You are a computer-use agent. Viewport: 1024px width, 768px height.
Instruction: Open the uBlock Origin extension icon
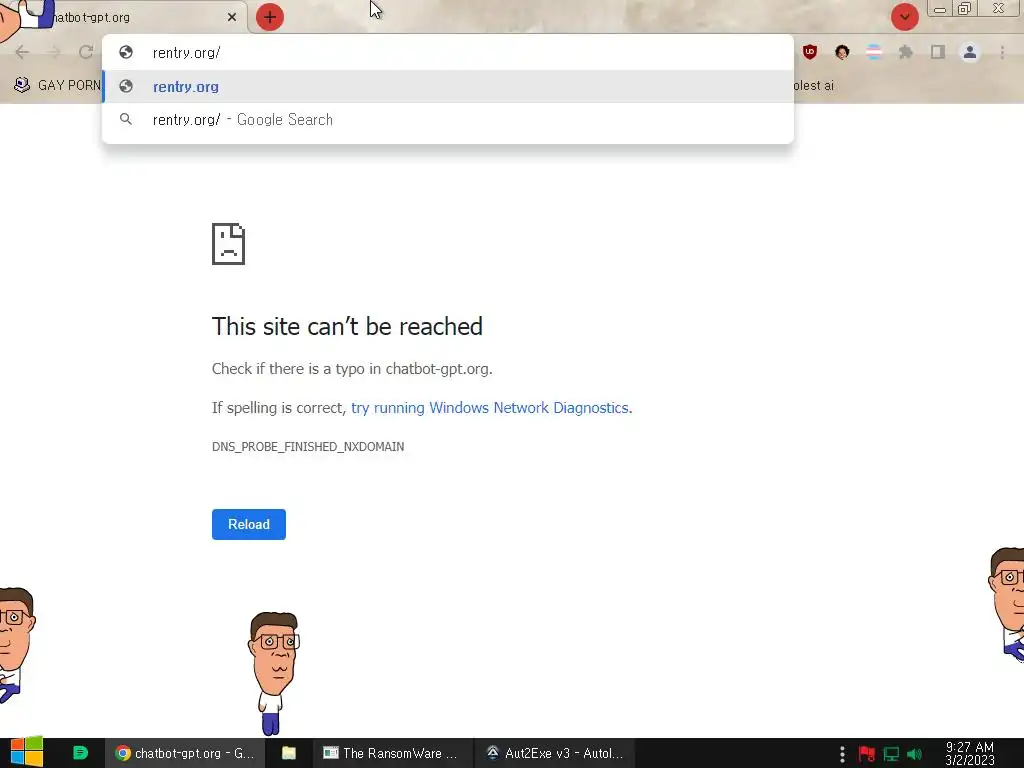pos(810,52)
